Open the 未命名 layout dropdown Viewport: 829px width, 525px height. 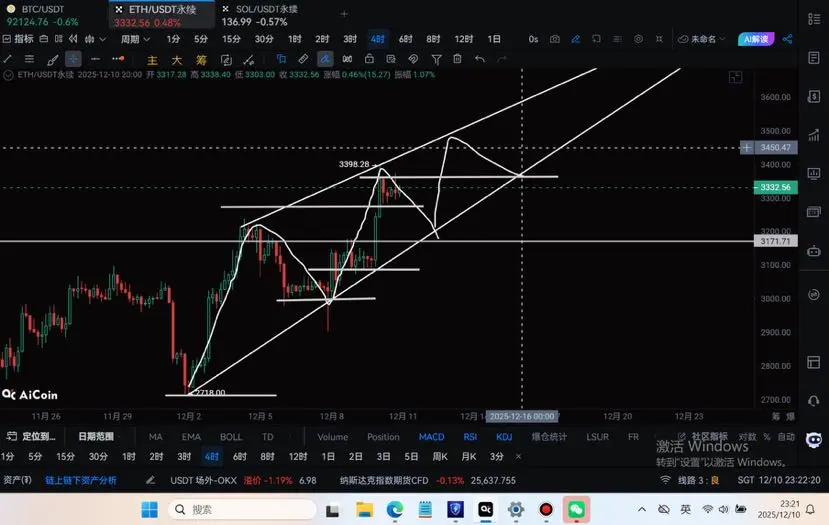[x=702, y=39]
